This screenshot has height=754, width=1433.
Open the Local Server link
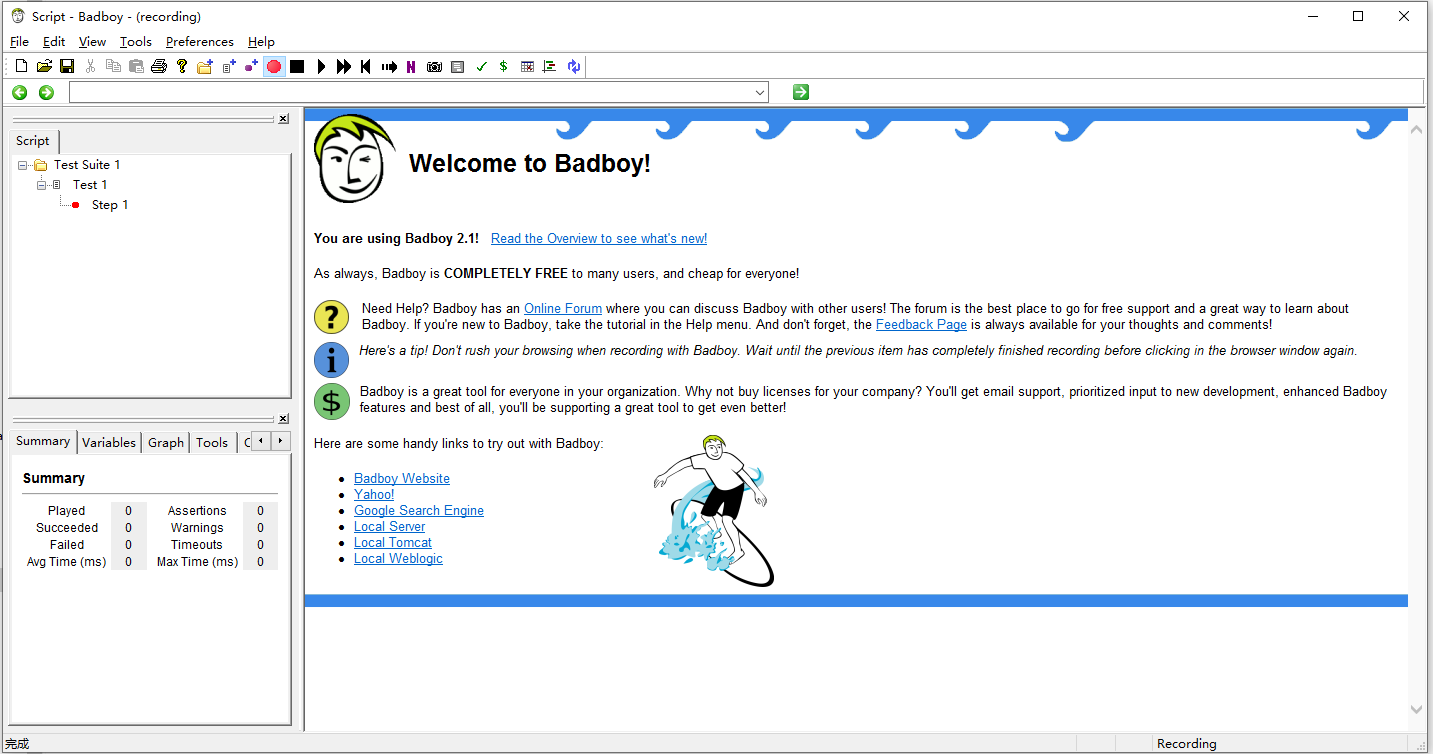point(389,527)
